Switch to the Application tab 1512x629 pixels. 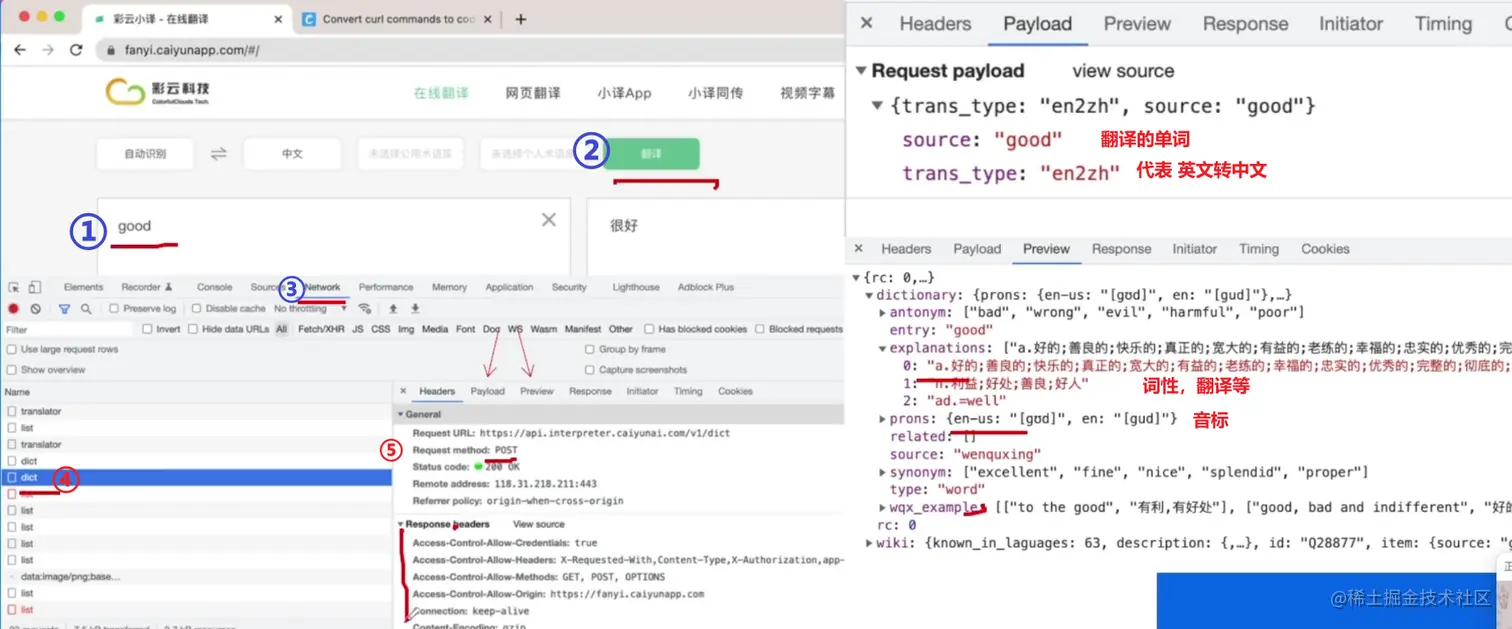[509, 287]
